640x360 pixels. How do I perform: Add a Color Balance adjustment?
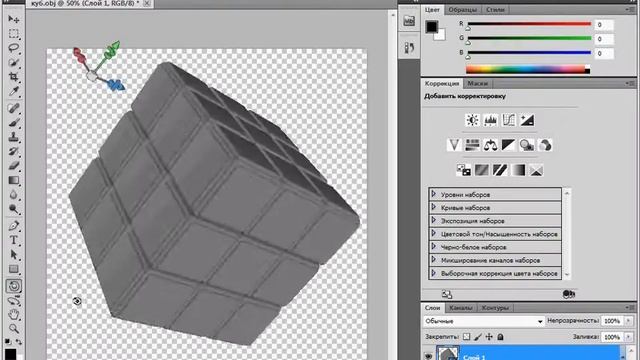[x=490, y=145]
